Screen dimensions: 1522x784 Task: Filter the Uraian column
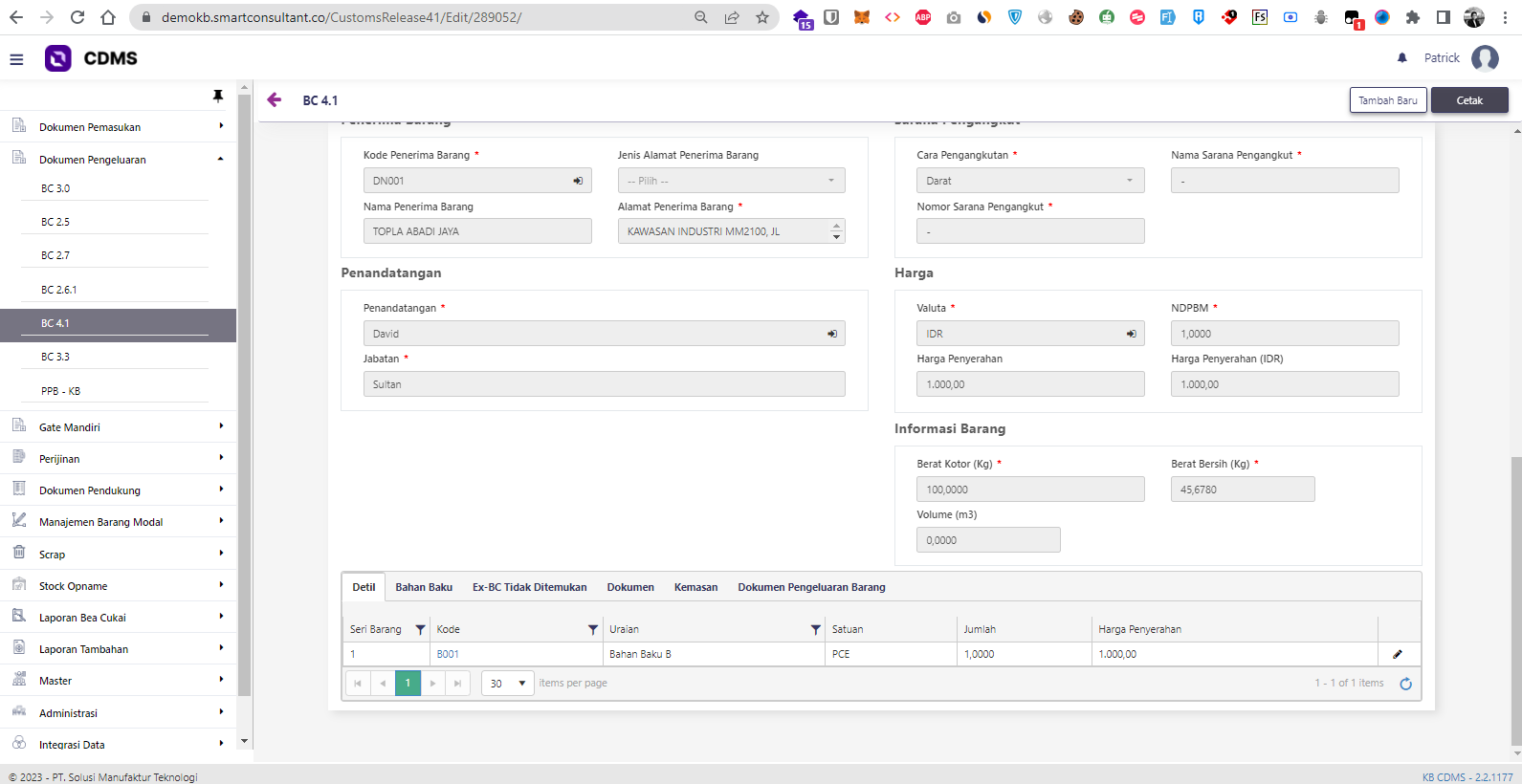click(815, 630)
